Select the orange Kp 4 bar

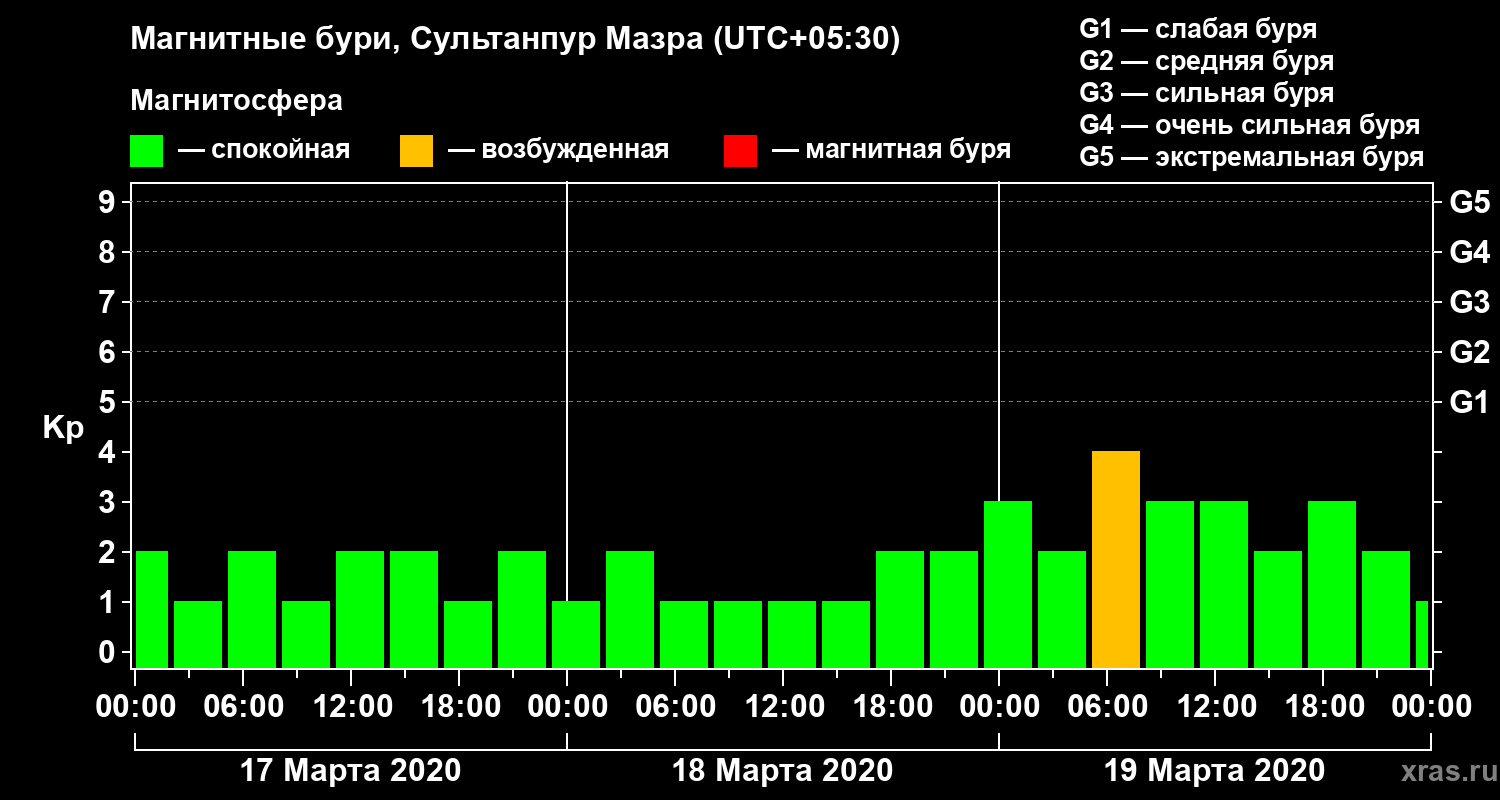[1116, 560]
